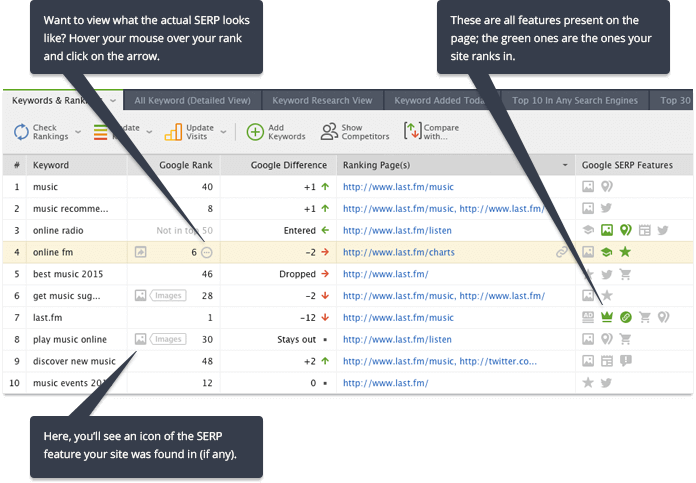
Task: Click the green crown icon in last.fm row
Action: (606, 317)
